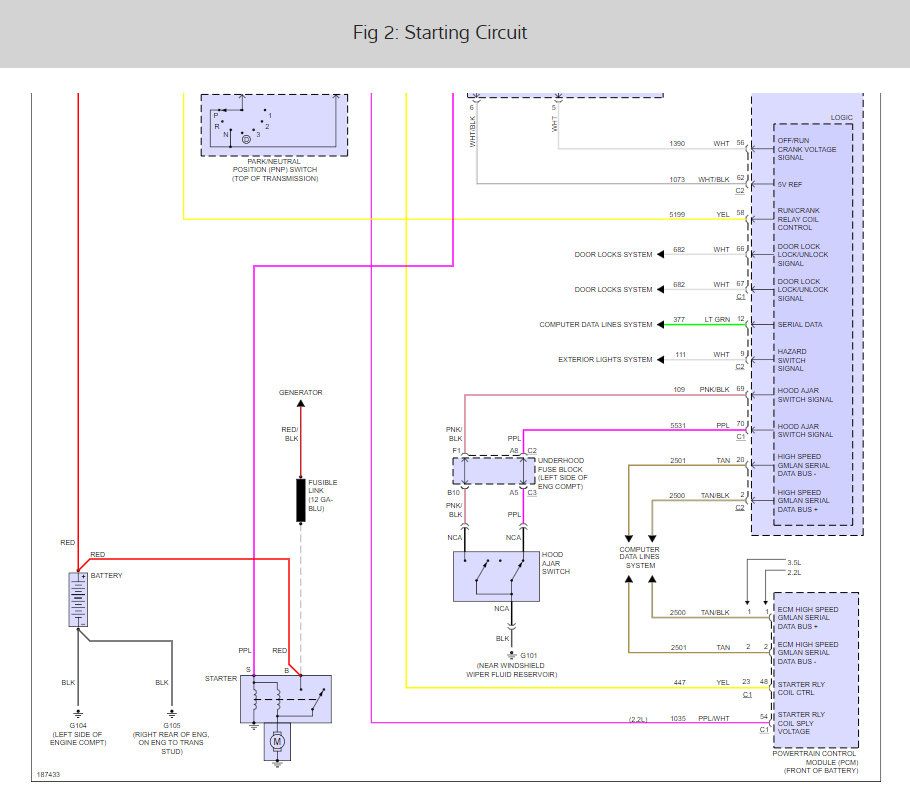
Task: Click the hood ajar switch box
Action: point(496,576)
